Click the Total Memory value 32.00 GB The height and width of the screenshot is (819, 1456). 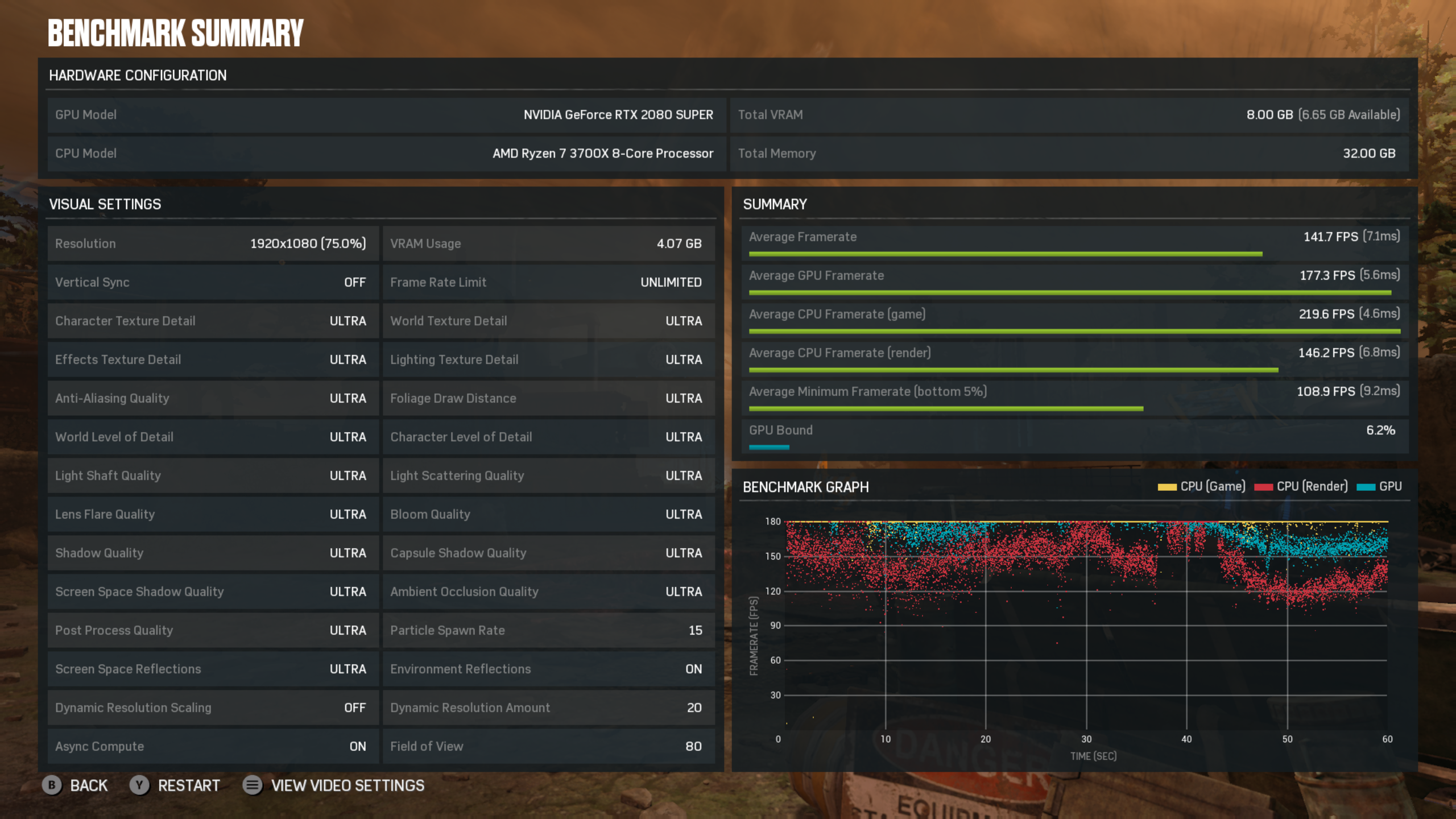pyautogui.click(x=1369, y=154)
